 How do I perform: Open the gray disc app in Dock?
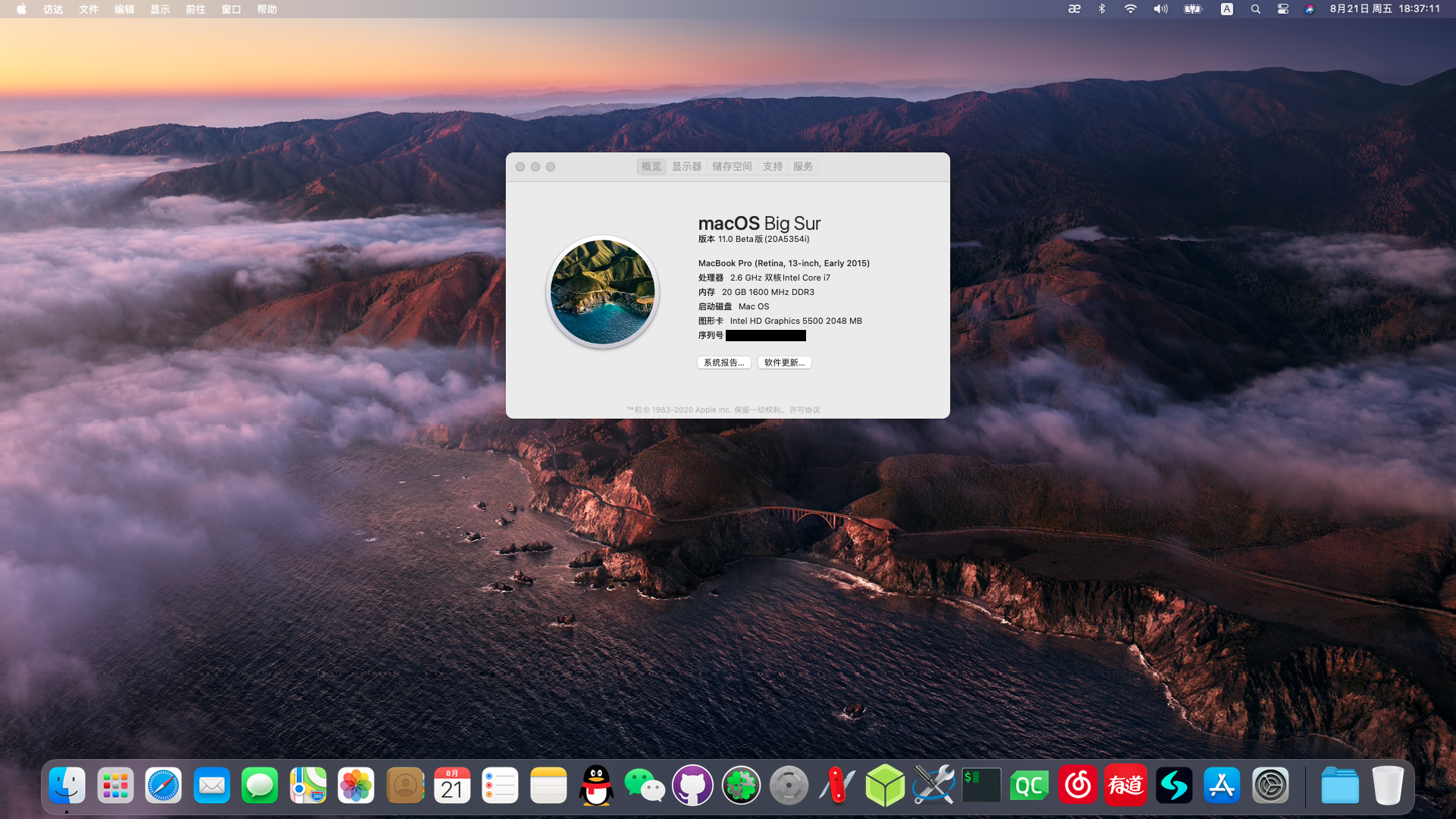[x=789, y=786]
